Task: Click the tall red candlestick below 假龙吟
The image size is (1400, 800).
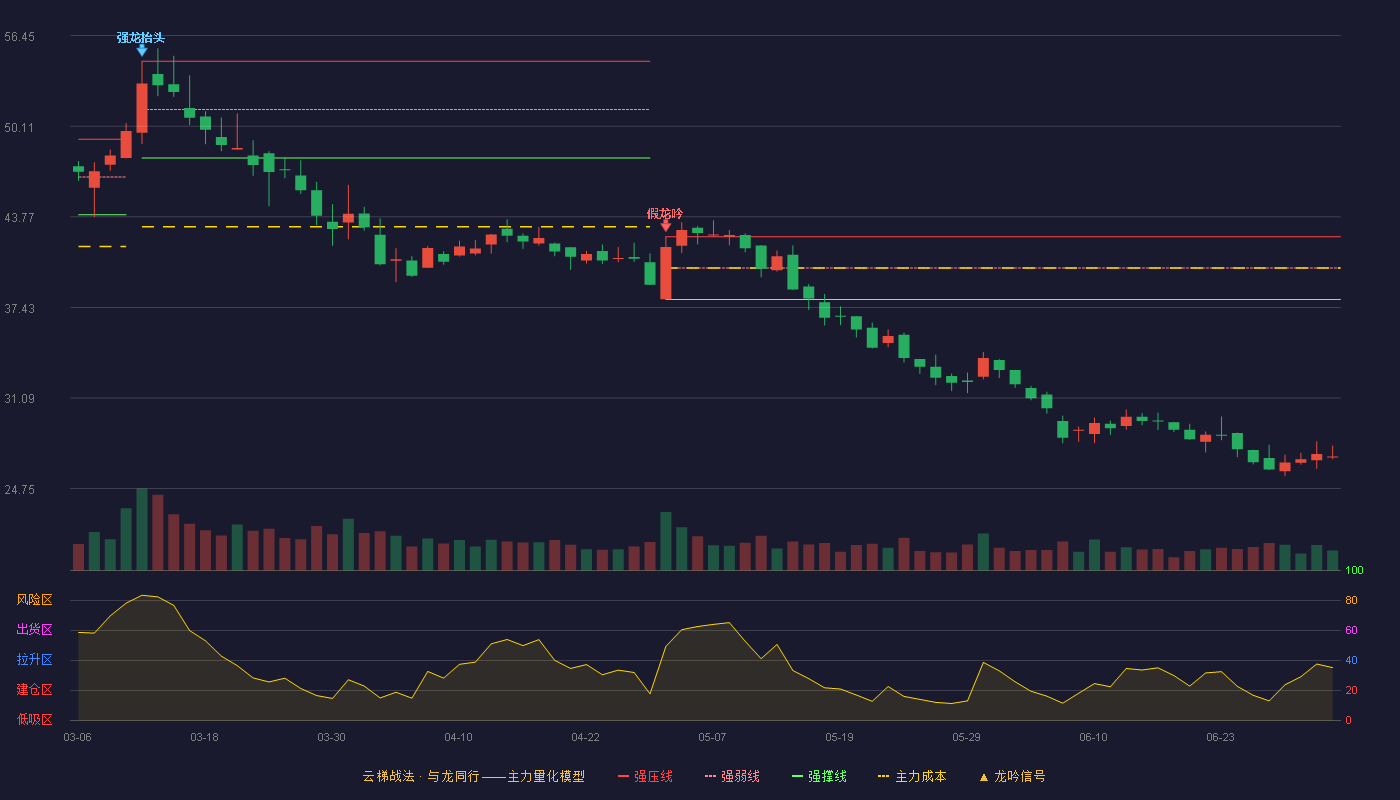Action: click(666, 273)
